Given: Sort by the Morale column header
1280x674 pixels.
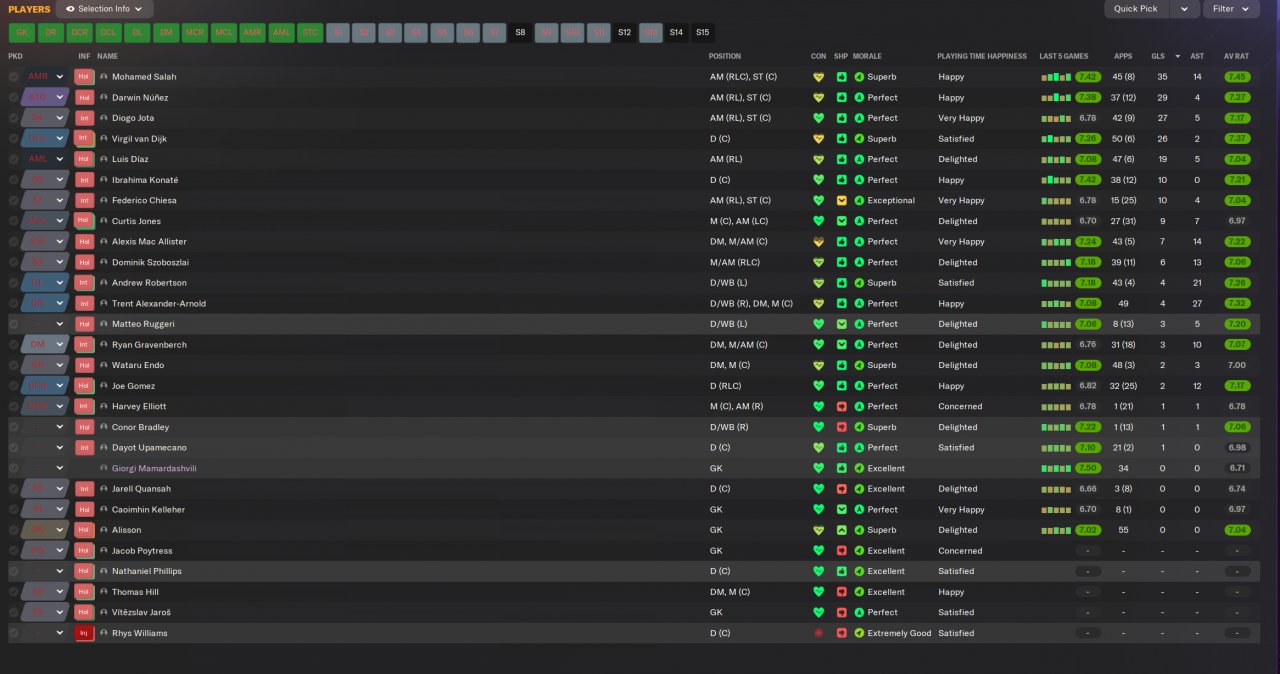Looking at the screenshot, I should coord(868,56).
